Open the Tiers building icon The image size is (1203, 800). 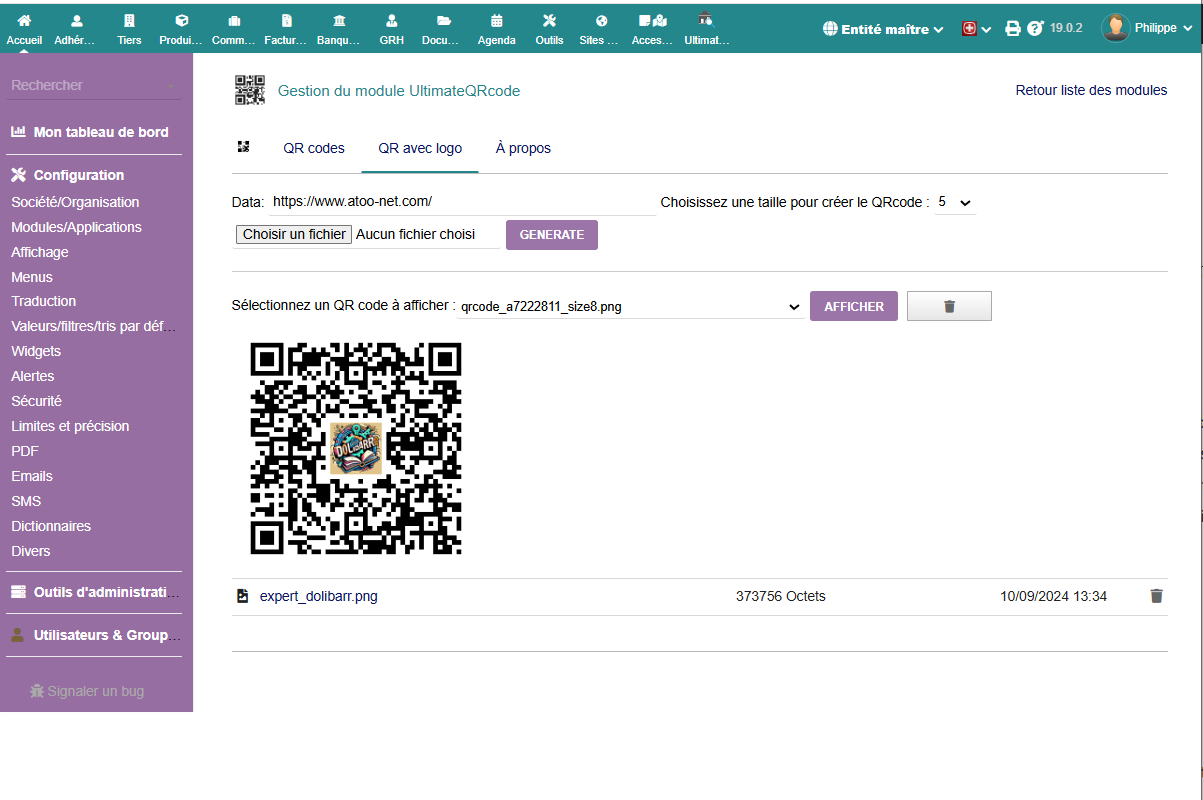tap(129, 20)
